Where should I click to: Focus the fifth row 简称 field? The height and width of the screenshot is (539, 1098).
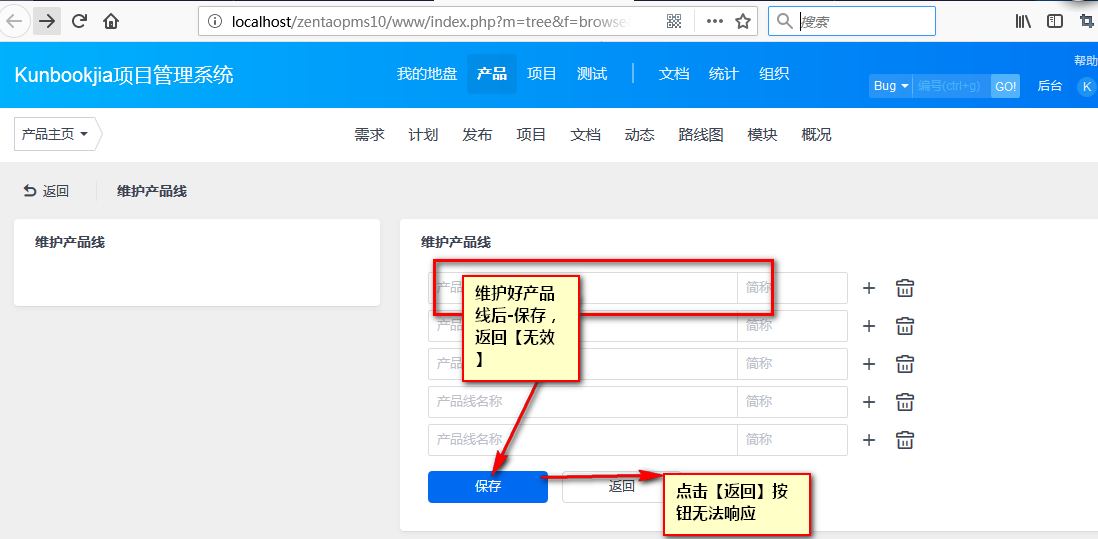792,440
